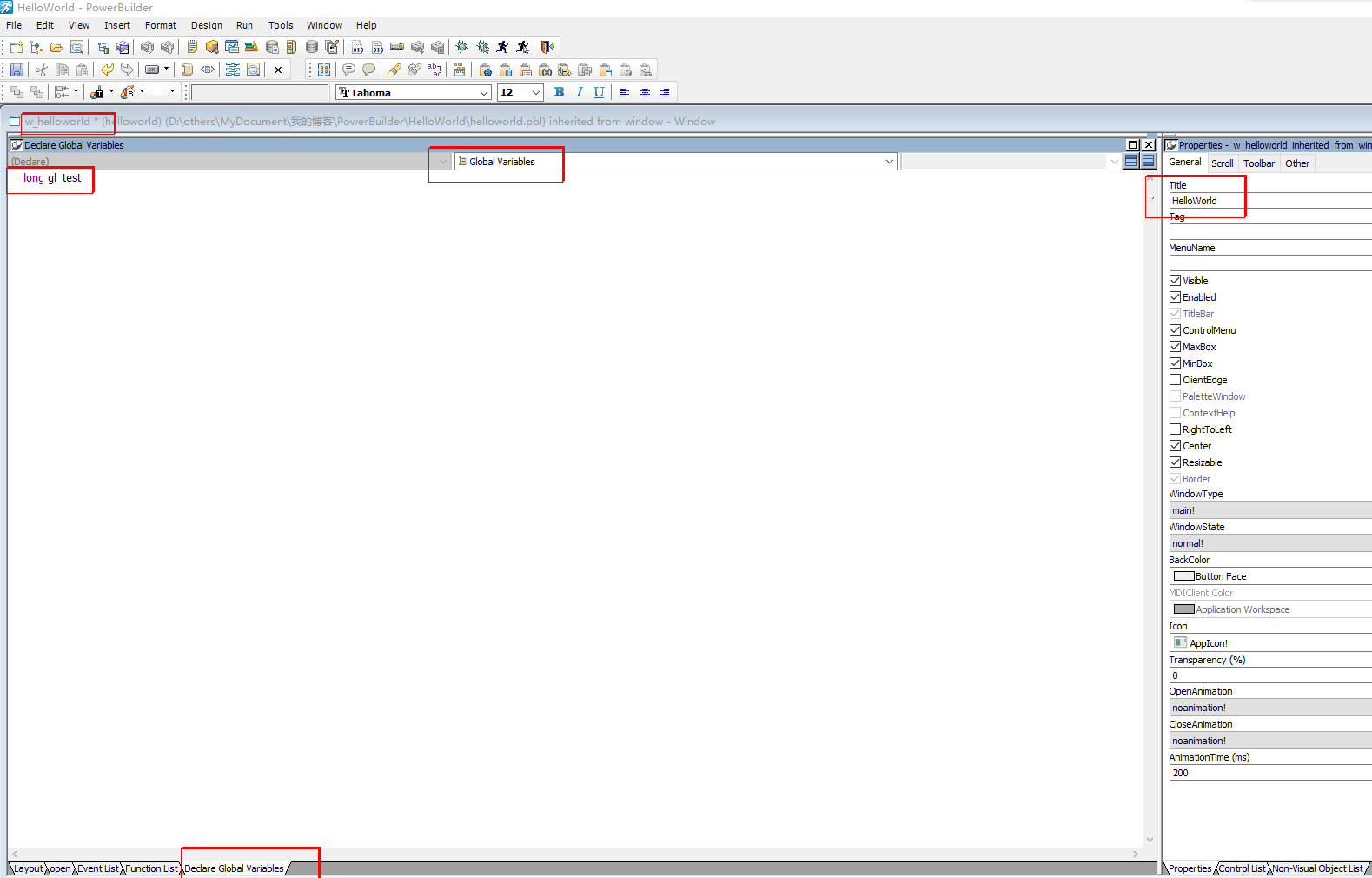Toggle the ControlMenu checkbox
The image size is (1372, 878).
click(x=1175, y=330)
